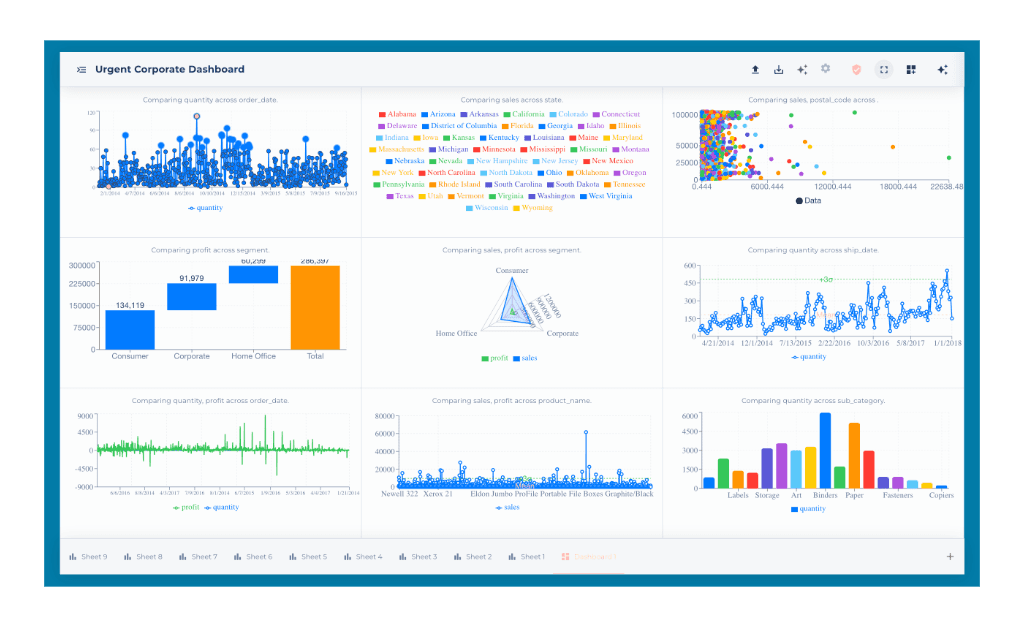Toggle the New York legend entry
The height and width of the screenshot is (627, 1024).
tap(393, 172)
